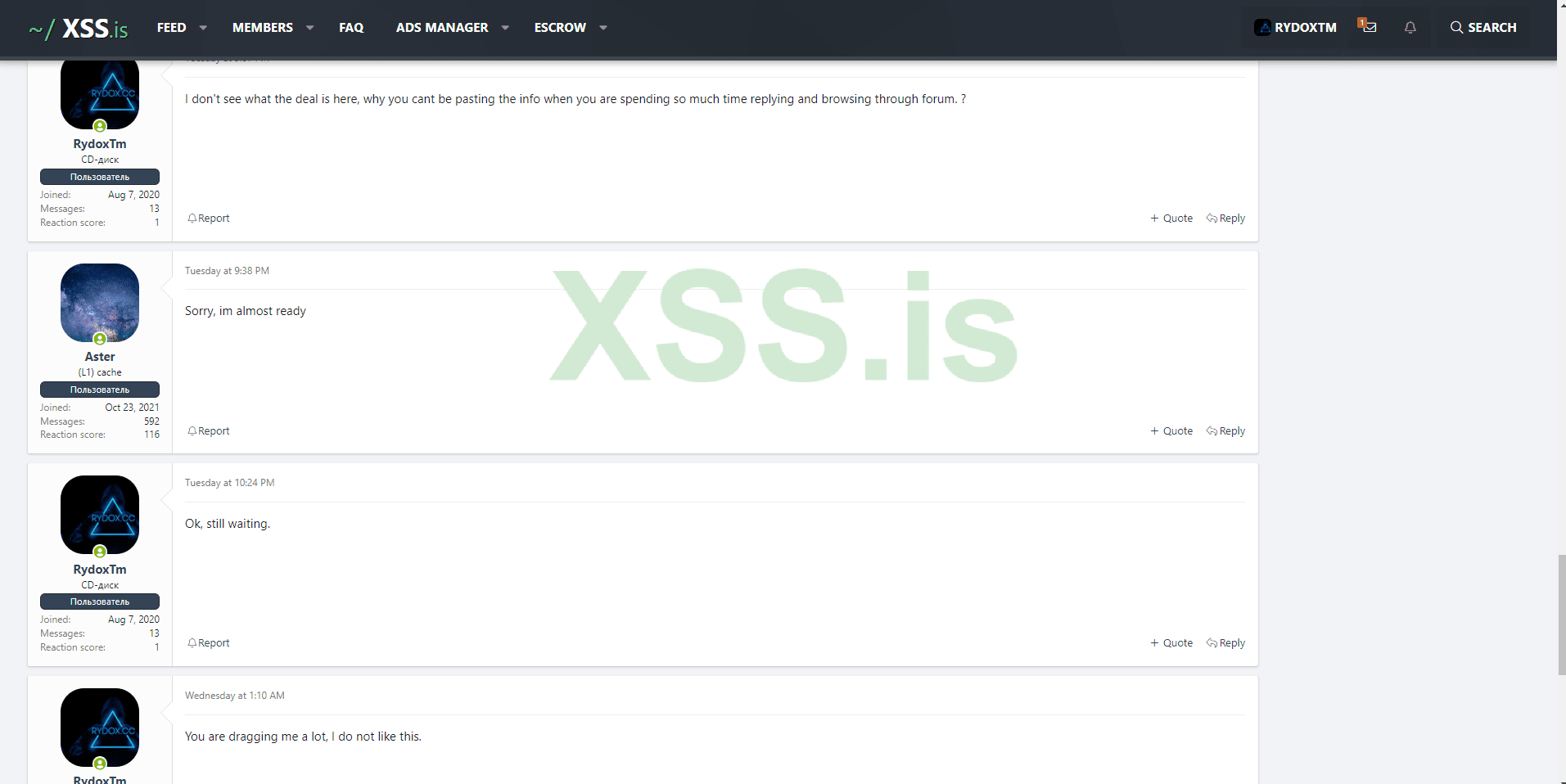Open the XSS.is home logo

(79, 28)
